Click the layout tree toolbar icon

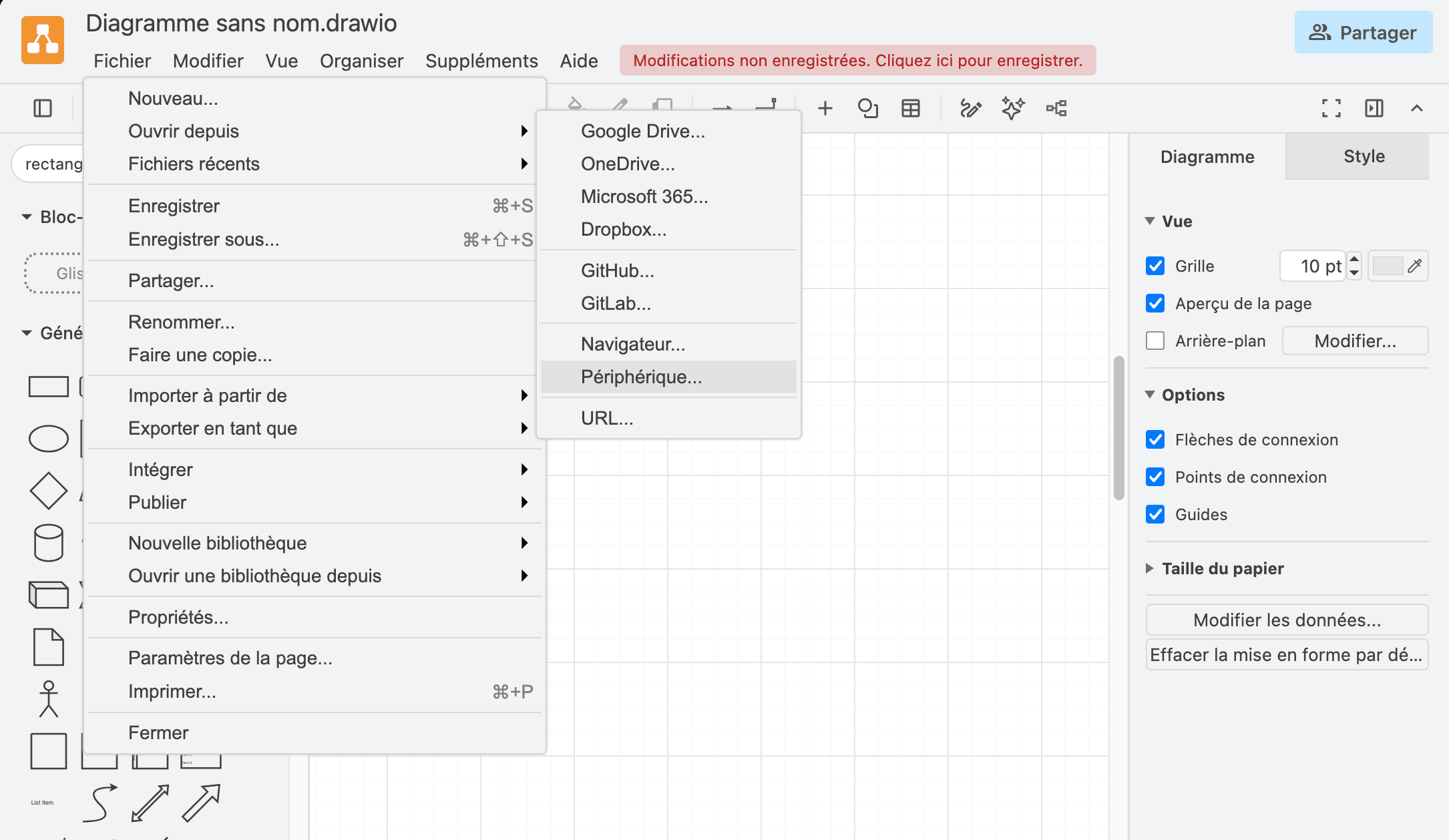pyautogui.click(x=1056, y=108)
